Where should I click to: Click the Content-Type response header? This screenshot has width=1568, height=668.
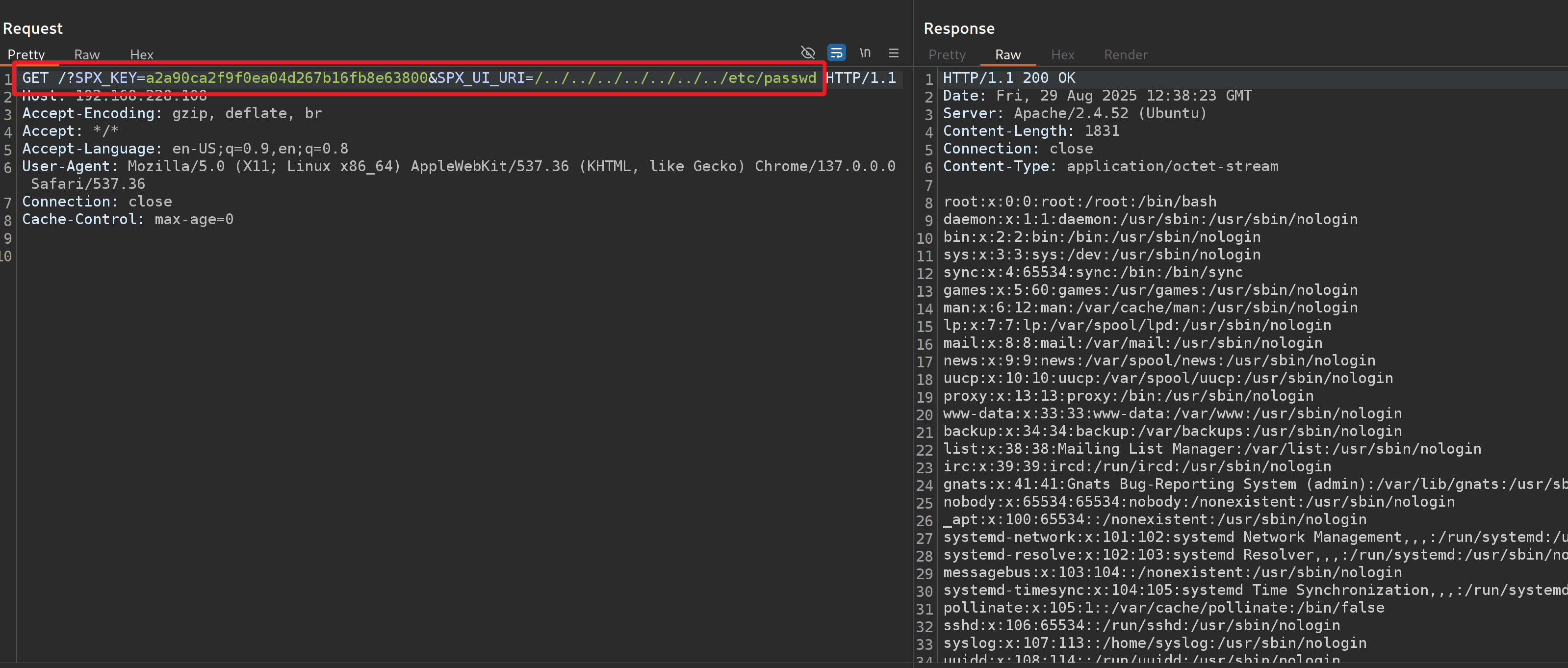[998, 166]
